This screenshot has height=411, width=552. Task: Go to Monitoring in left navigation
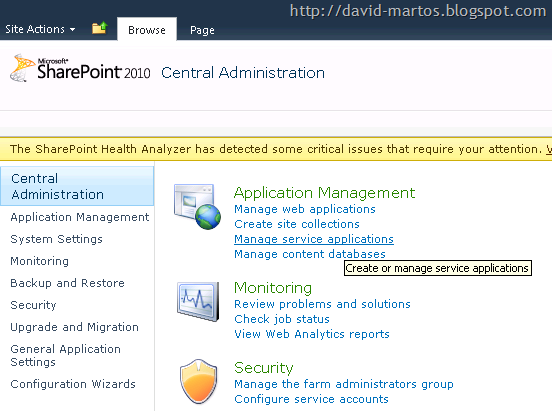(39, 261)
